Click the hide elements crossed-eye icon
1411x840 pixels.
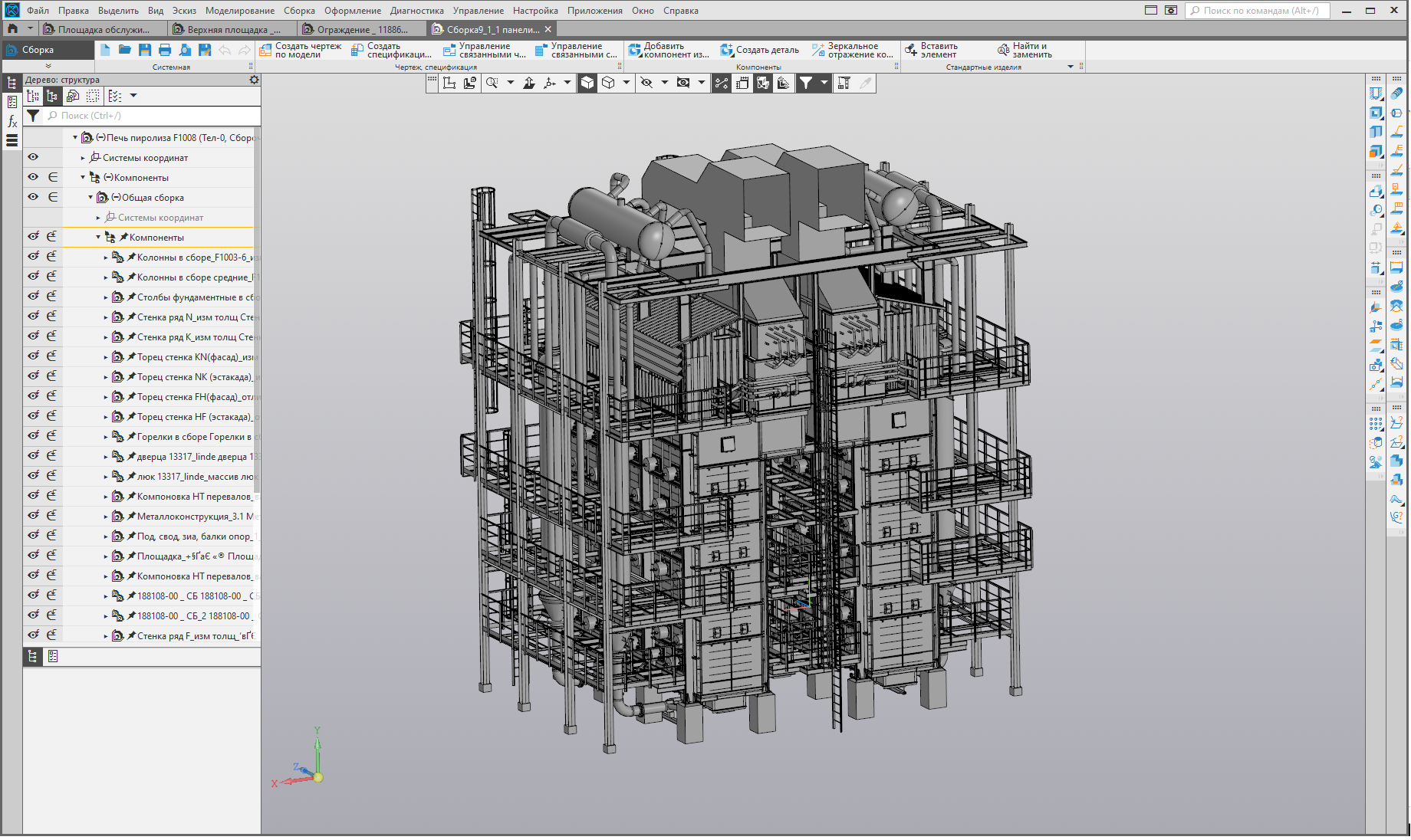[x=646, y=83]
